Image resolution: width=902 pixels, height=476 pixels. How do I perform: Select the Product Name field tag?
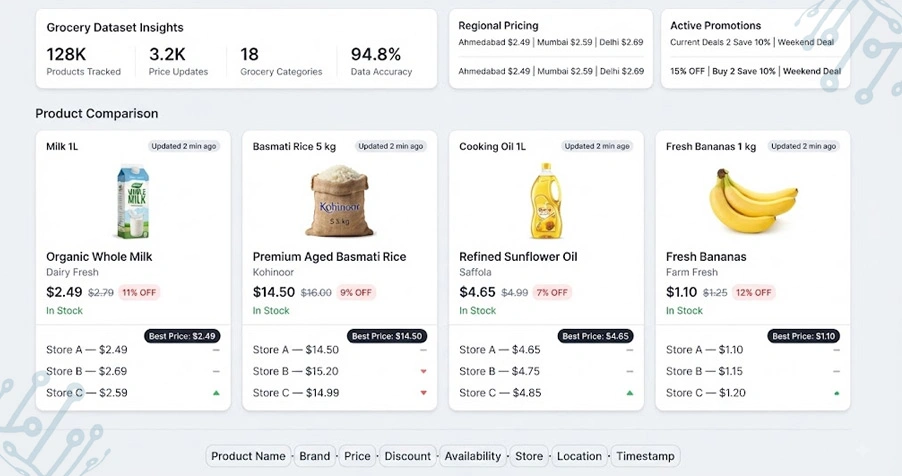(248, 456)
